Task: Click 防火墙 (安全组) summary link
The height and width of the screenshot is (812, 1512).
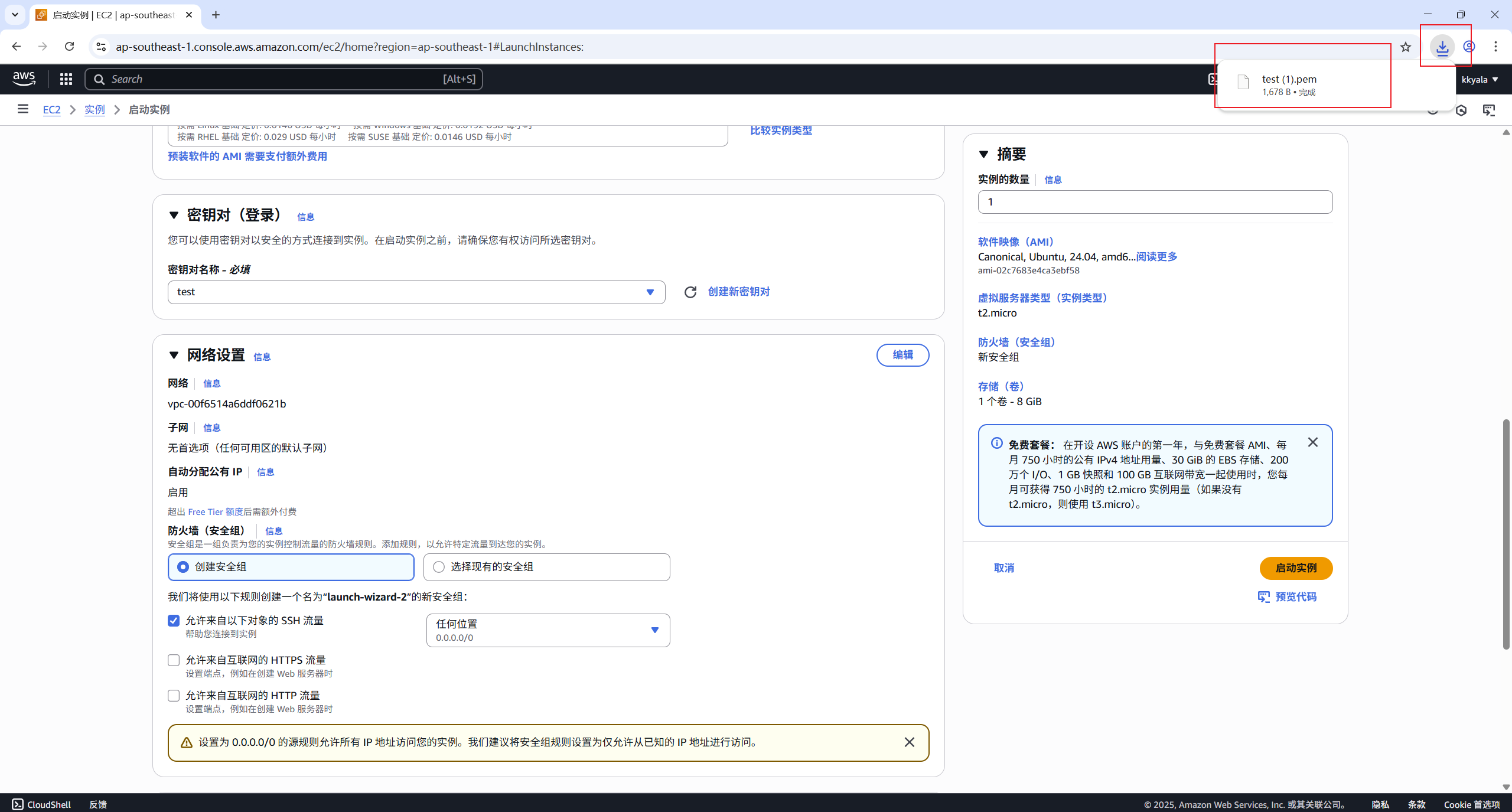Action: 1017,342
